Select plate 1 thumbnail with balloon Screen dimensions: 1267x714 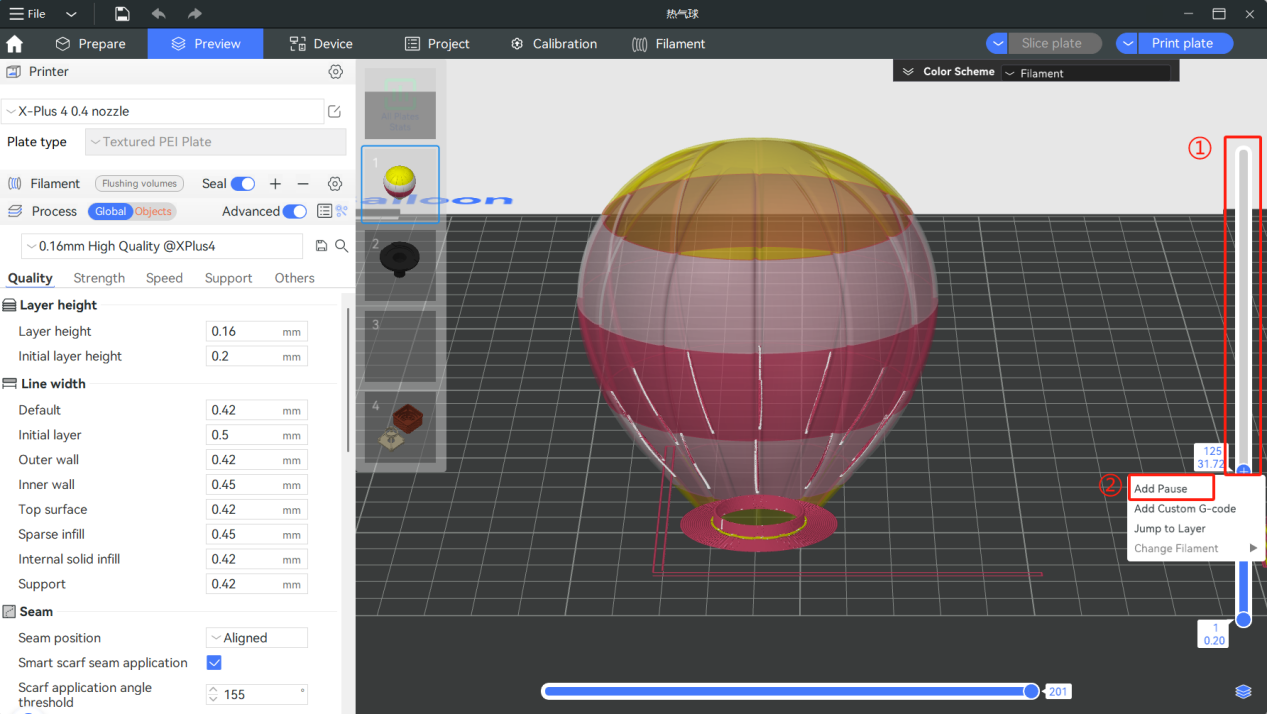(x=400, y=183)
